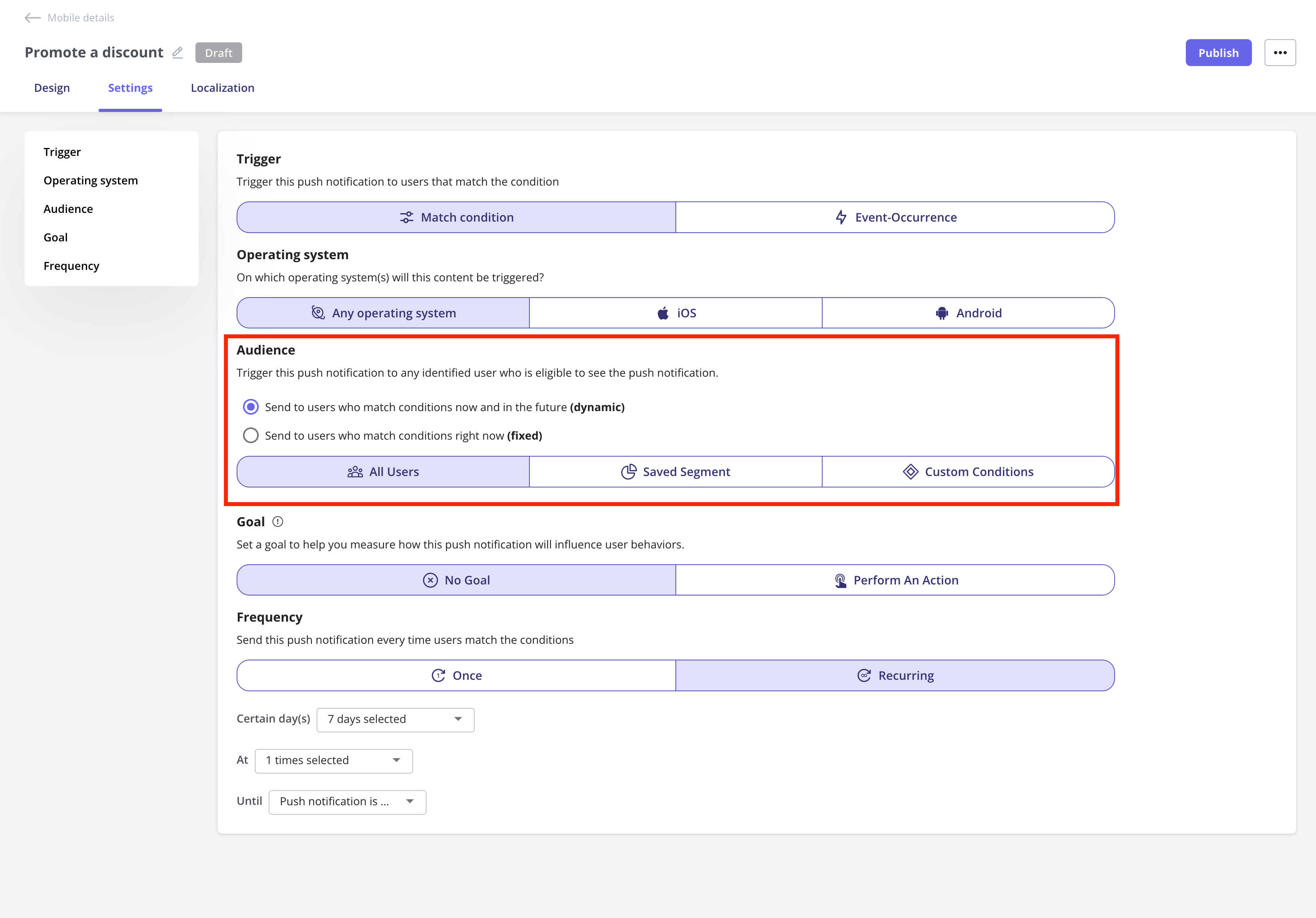The height and width of the screenshot is (918, 1316).
Task: Open the three-dot more options menu
Action: (1280, 53)
